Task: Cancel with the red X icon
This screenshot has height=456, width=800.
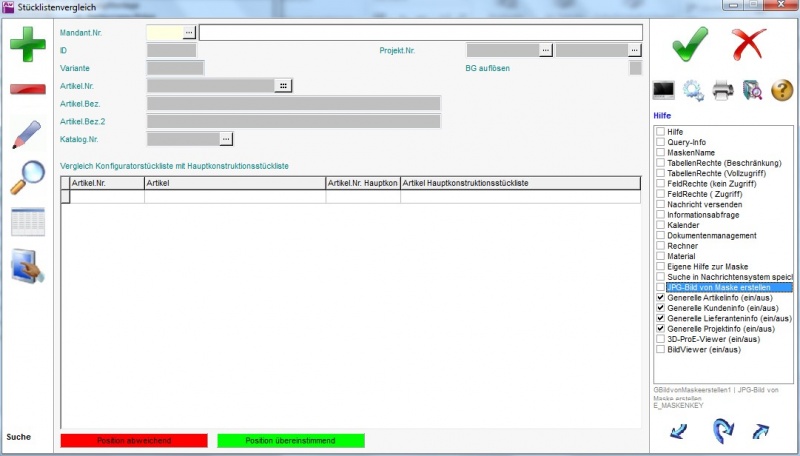Action: (747, 45)
